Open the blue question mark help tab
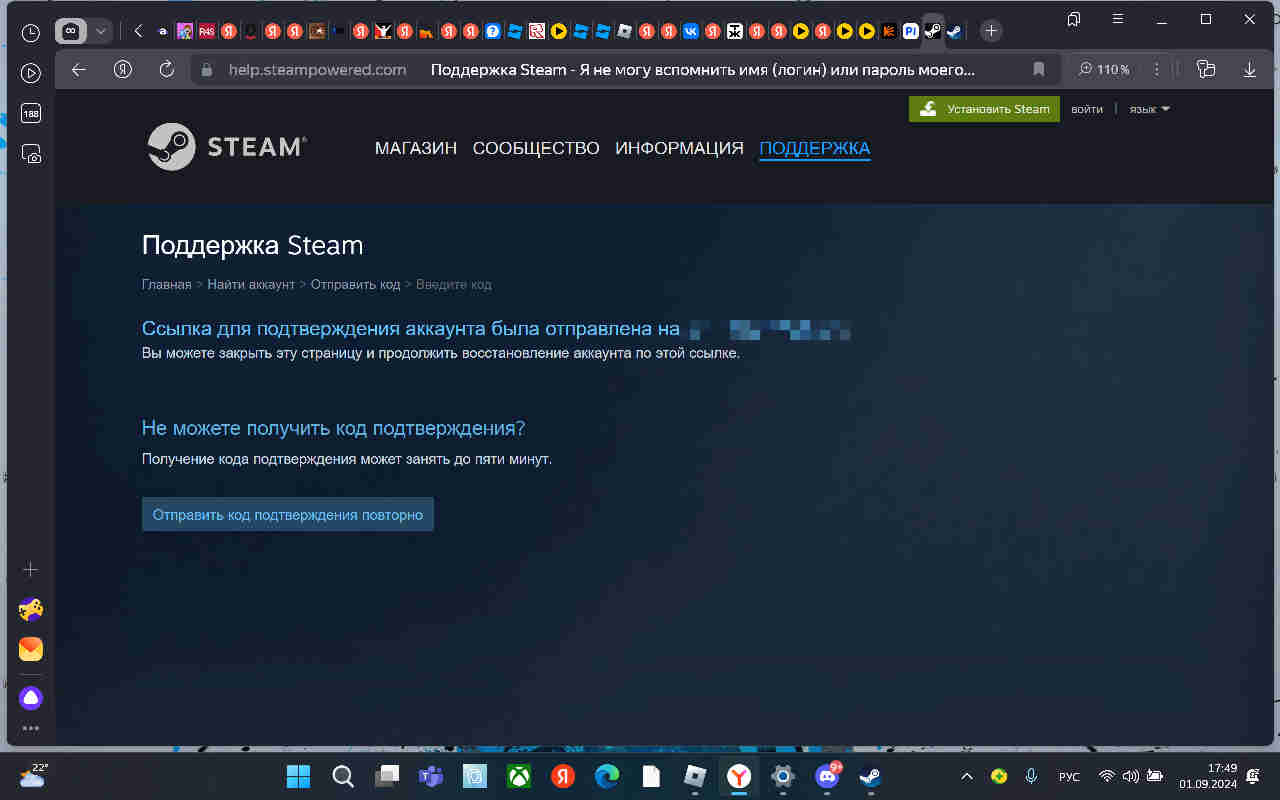The height and width of the screenshot is (800, 1280). click(x=492, y=31)
